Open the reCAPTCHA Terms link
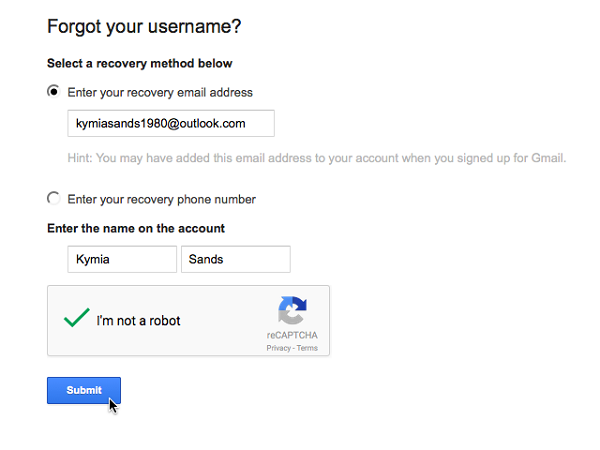The width and height of the screenshot is (600, 450). [x=307, y=348]
